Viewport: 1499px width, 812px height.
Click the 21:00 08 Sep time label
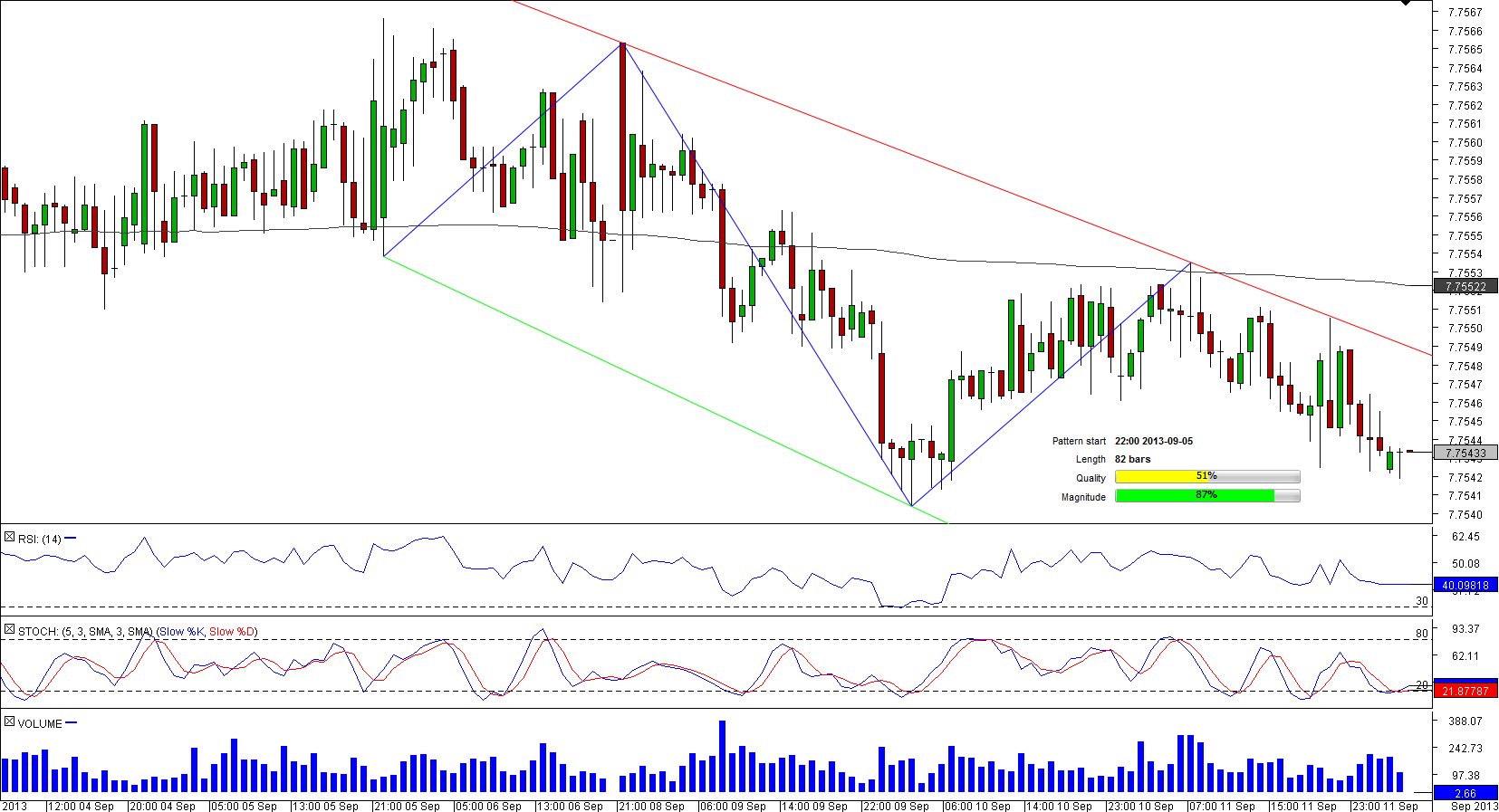[651, 807]
